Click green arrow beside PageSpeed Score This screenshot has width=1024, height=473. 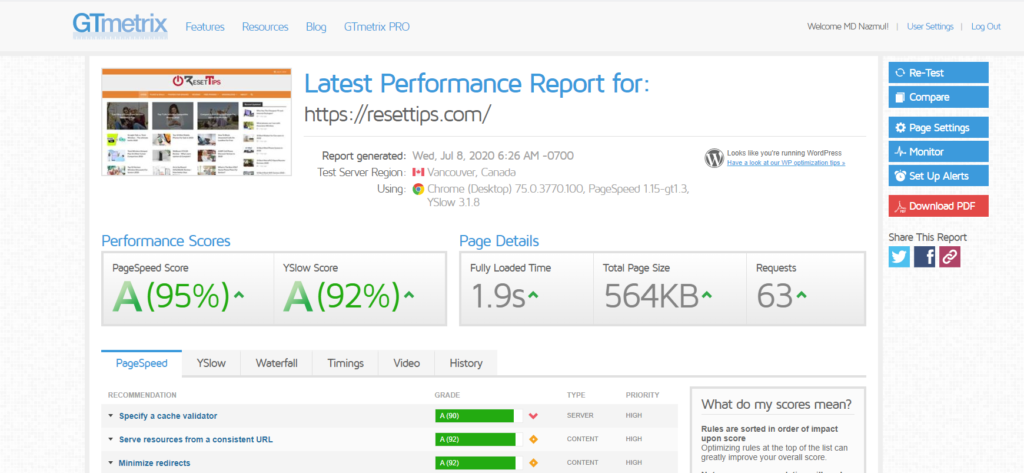coord(239,295)
